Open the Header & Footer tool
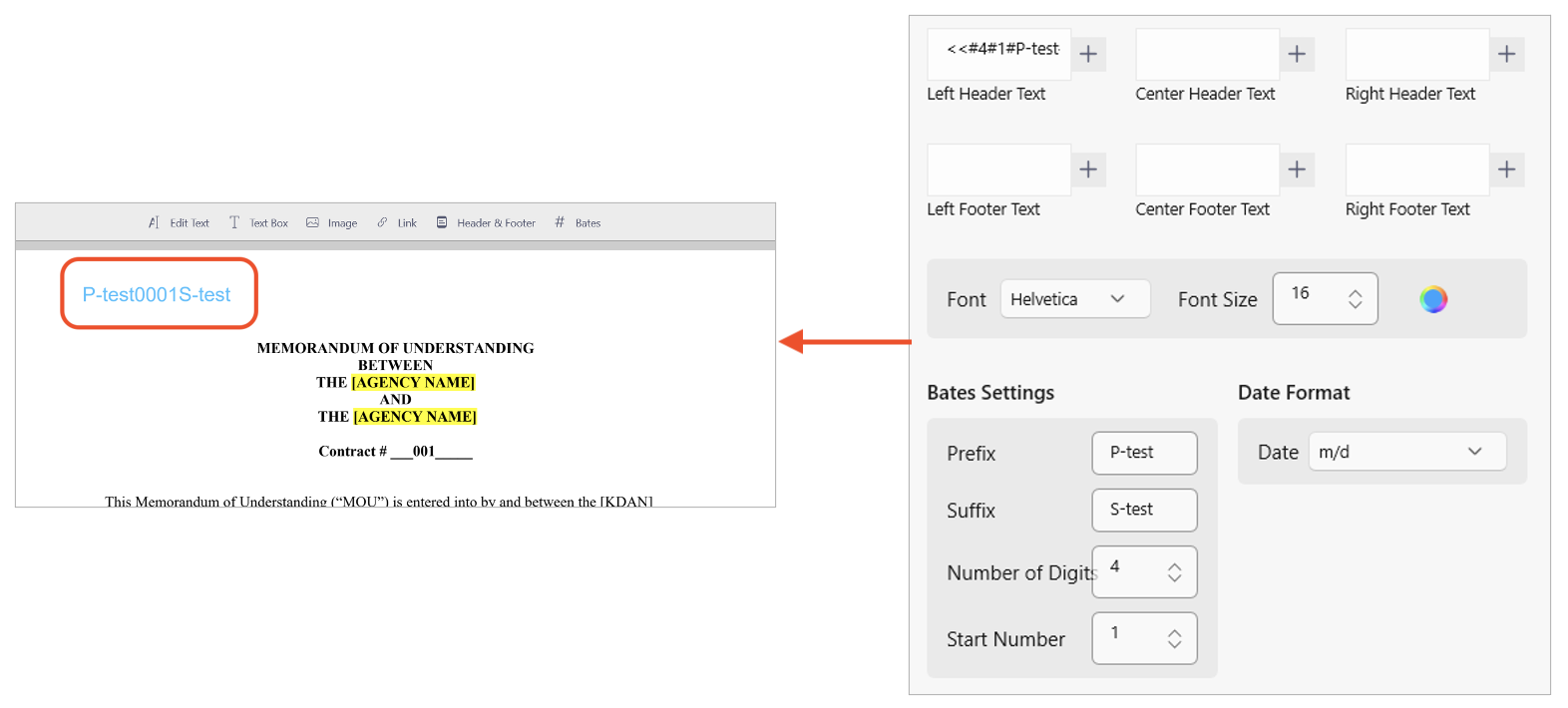The width and height of the screenshot is (1568, 708). tap(487, 223)
